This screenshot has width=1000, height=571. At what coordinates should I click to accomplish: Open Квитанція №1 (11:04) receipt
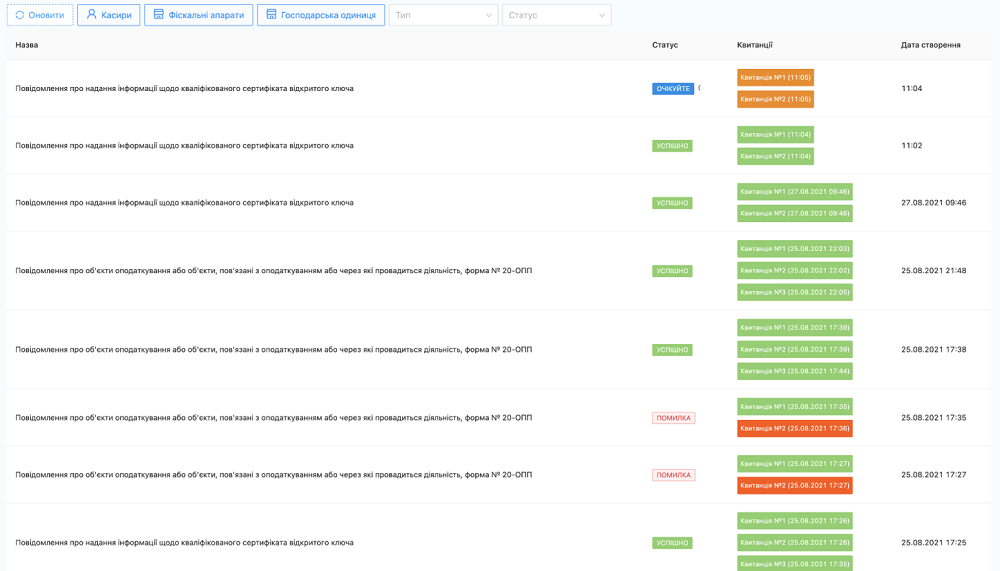tap(775, 134)
